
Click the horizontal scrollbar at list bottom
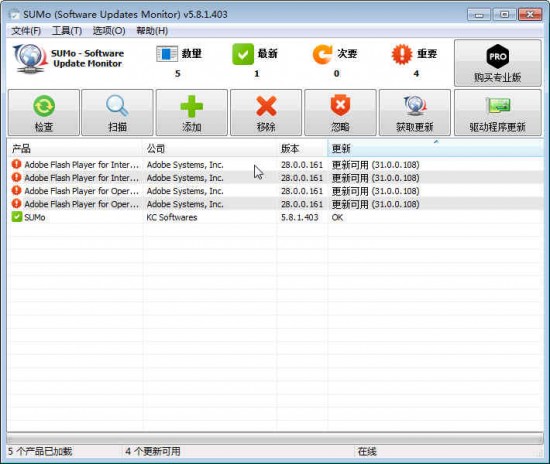tap(275, 439)
